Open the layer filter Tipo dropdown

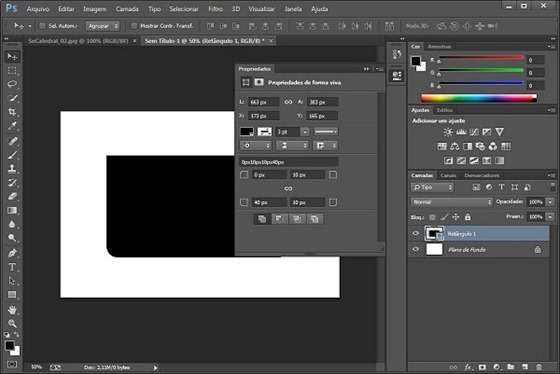(432, 187)
